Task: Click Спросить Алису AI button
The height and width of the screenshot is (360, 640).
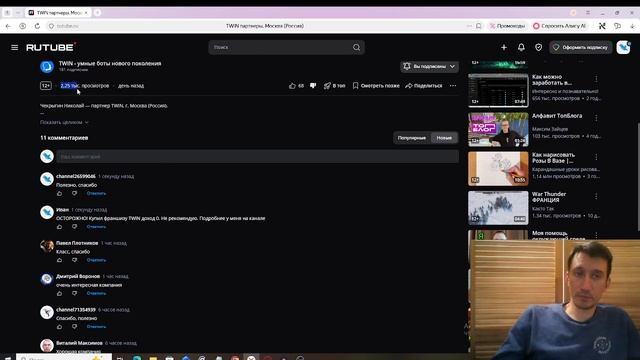Action: (x=560, y=26)
